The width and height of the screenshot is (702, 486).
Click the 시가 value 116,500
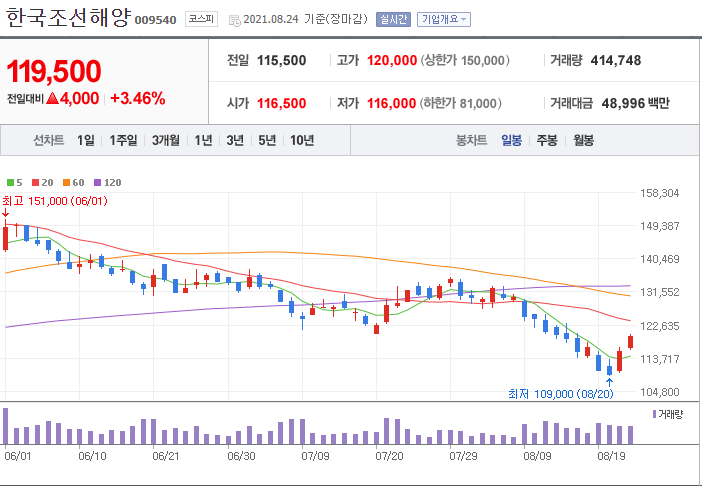tap(282, 103)
